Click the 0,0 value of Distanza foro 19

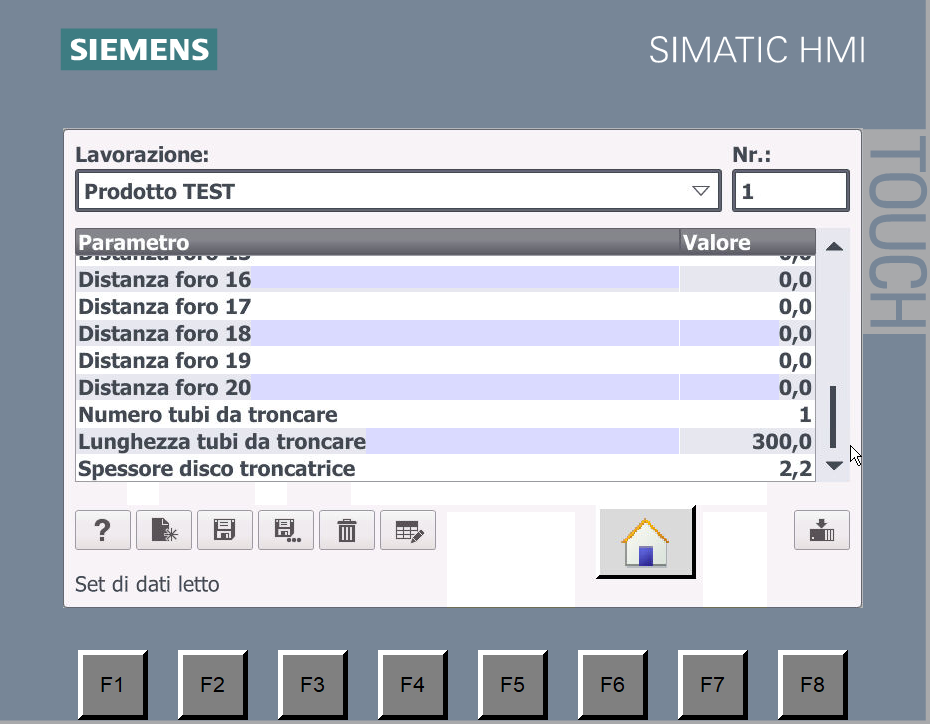795,361
